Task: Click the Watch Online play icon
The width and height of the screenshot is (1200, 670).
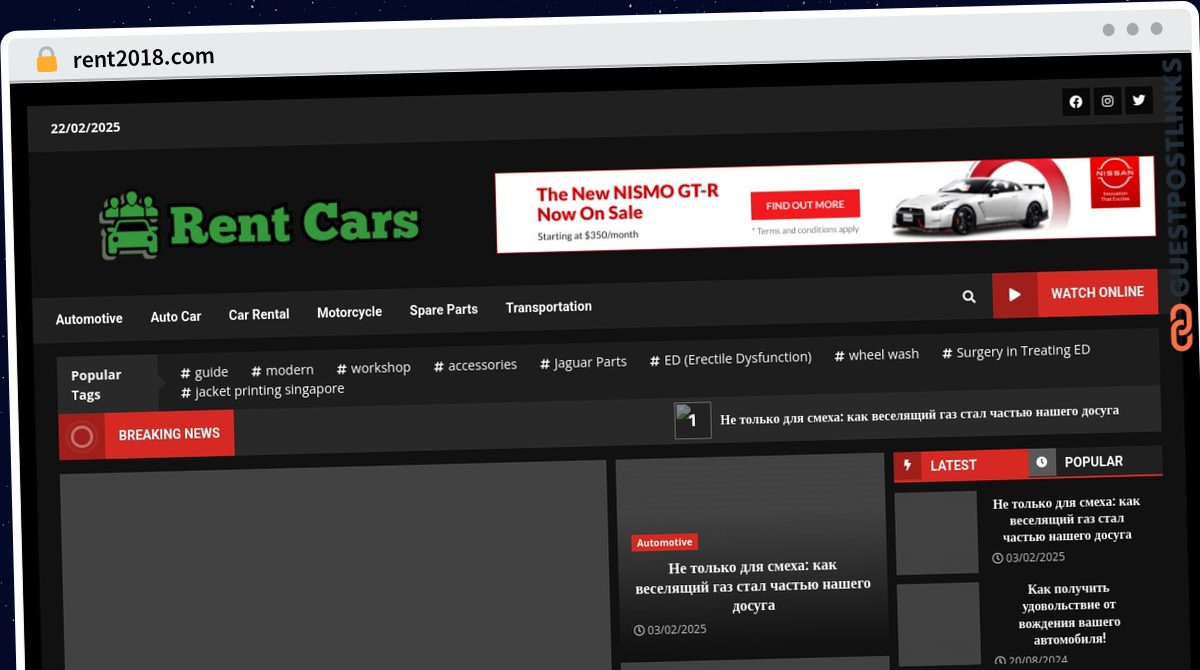Action: pyautogui.click(x=1015, y=294)
